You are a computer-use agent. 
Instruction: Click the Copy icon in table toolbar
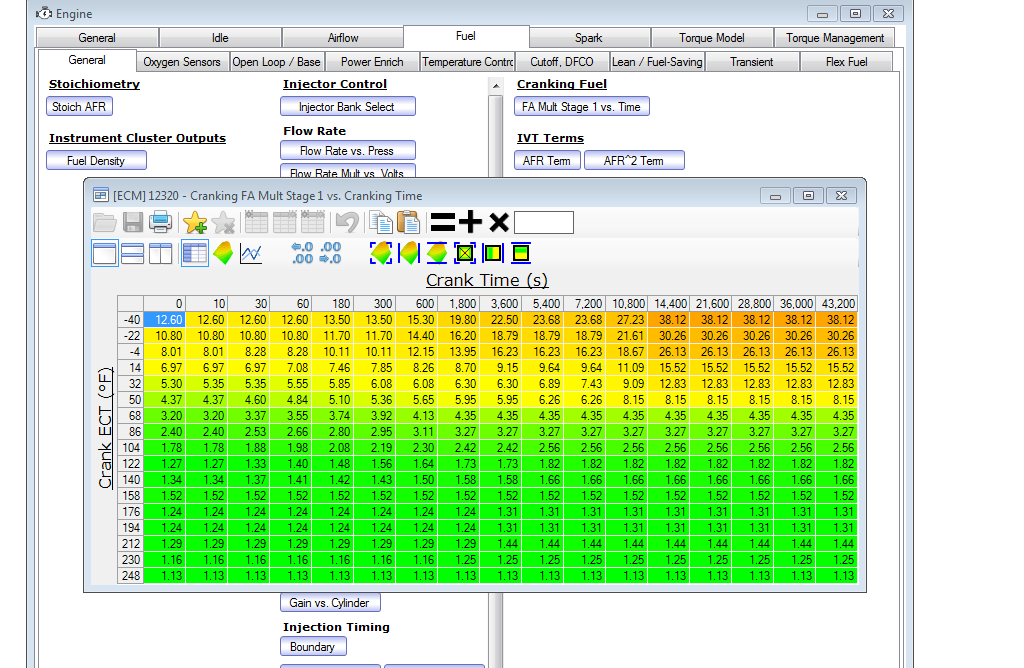tap(381, 222)
